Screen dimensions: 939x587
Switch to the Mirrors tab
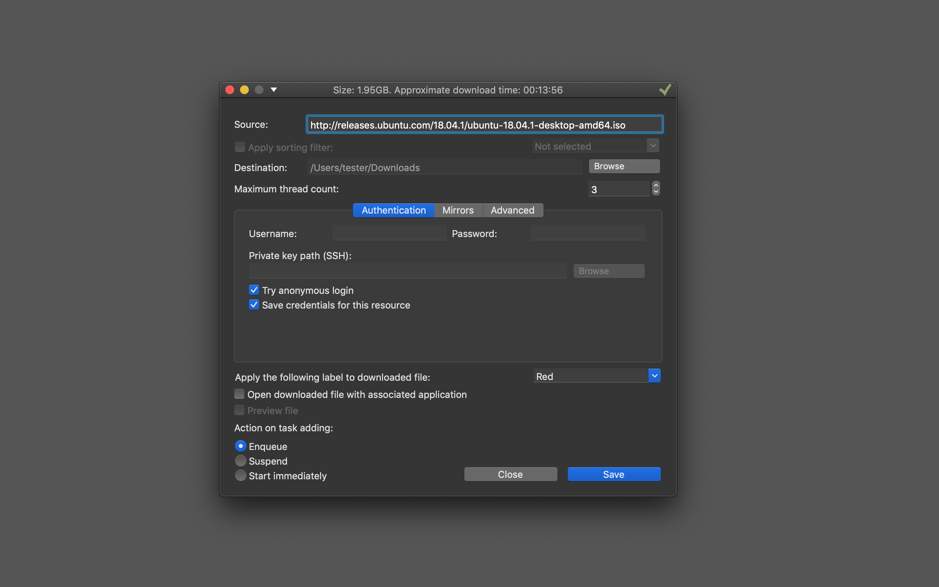[458, 210]
